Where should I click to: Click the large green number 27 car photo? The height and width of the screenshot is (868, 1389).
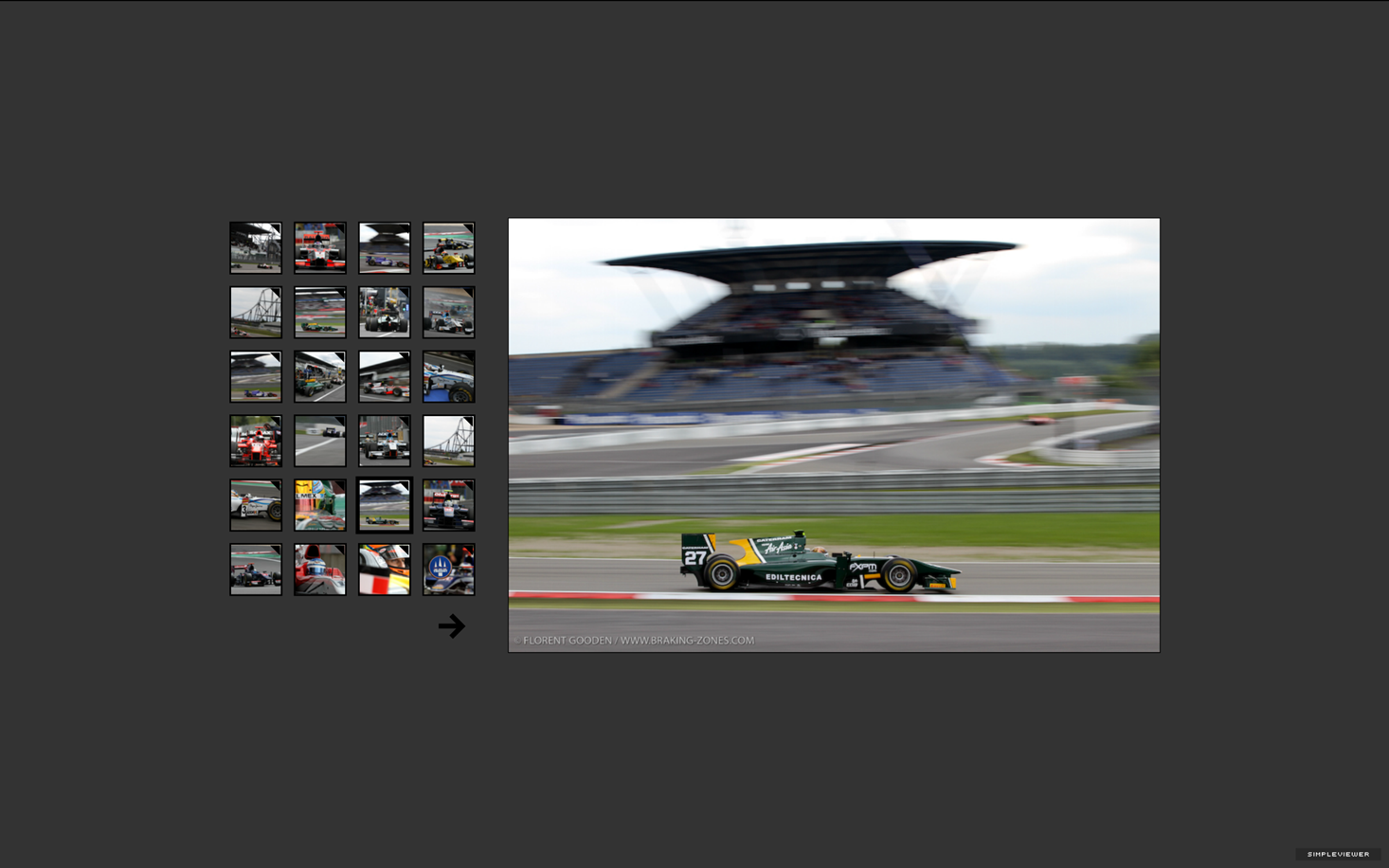point(834,435)
